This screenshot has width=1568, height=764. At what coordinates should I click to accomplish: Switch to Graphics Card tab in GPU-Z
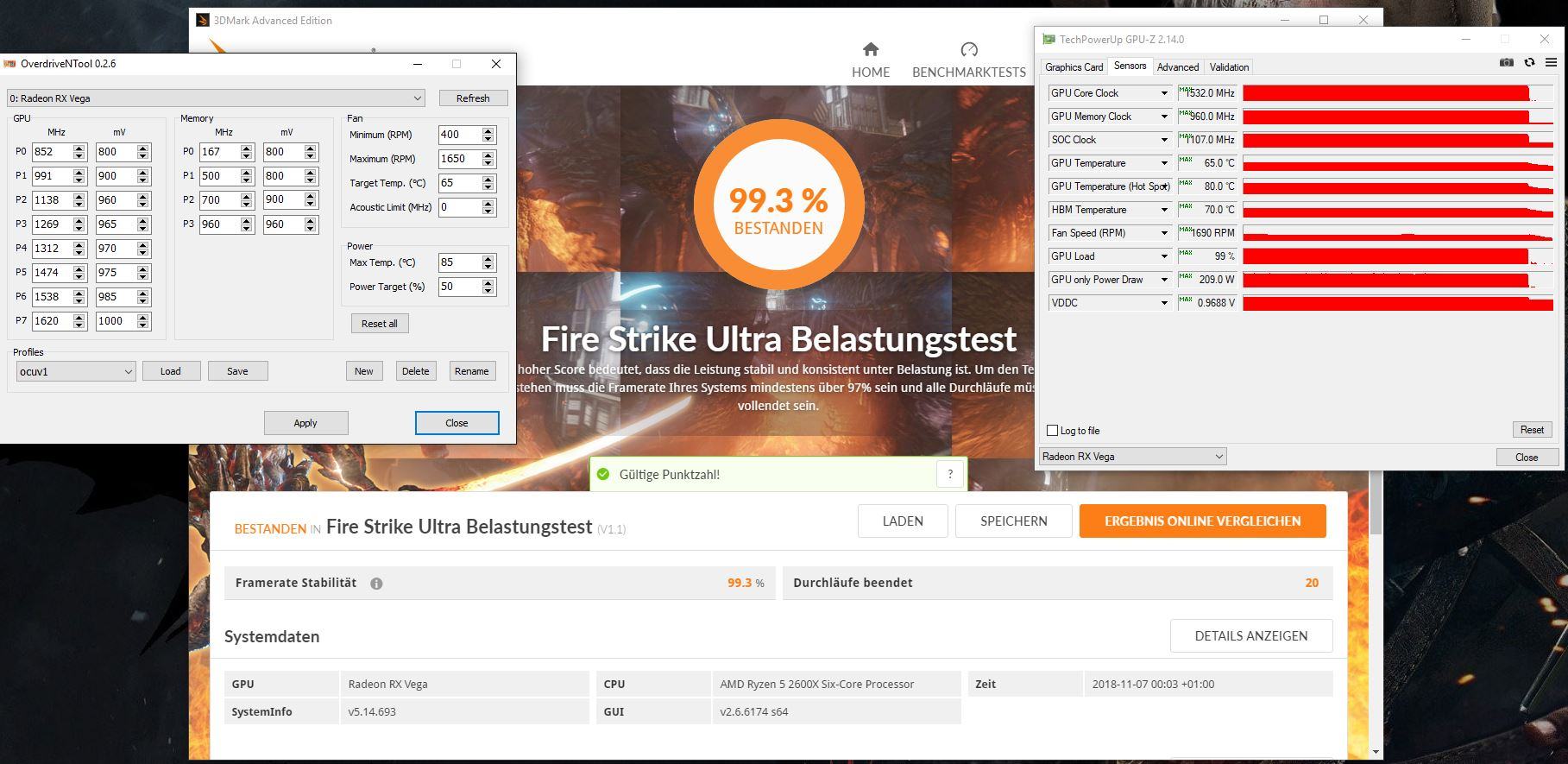(1074, 67)
